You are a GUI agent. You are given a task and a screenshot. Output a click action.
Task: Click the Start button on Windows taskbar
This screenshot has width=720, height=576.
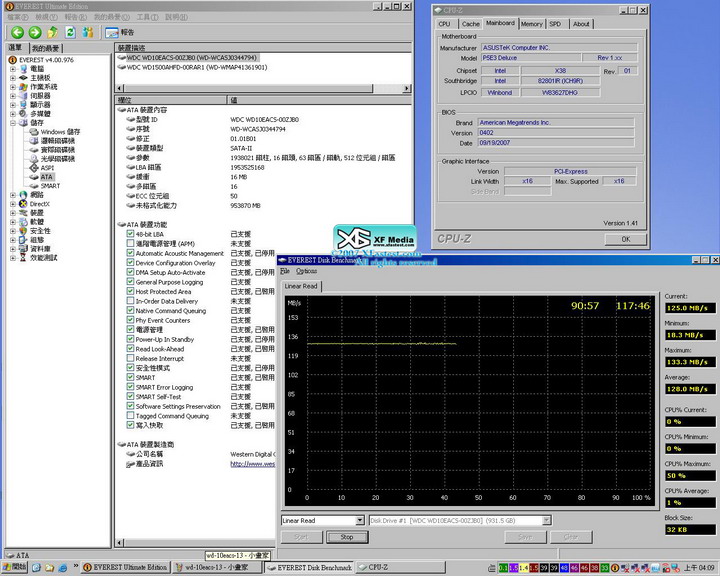click(x=15, y=567)
